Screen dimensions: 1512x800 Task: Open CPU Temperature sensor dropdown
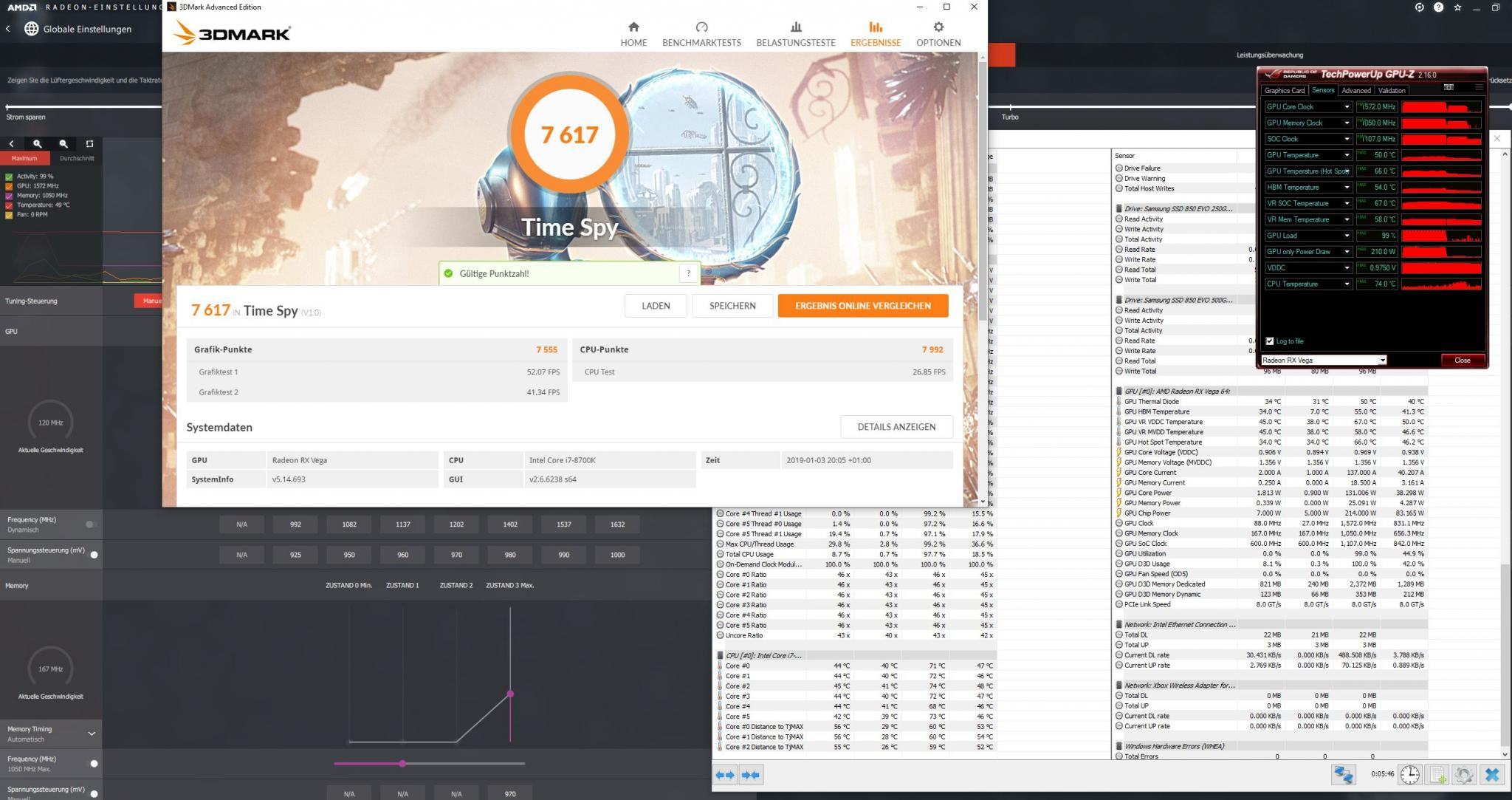[x=1347, y=284]
